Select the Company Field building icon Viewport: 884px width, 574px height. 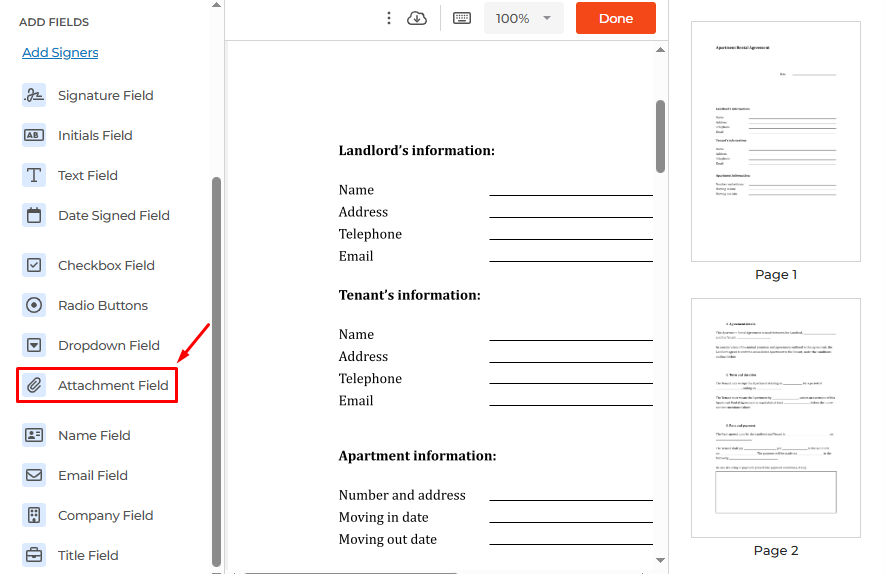click(x=34, y=515)
